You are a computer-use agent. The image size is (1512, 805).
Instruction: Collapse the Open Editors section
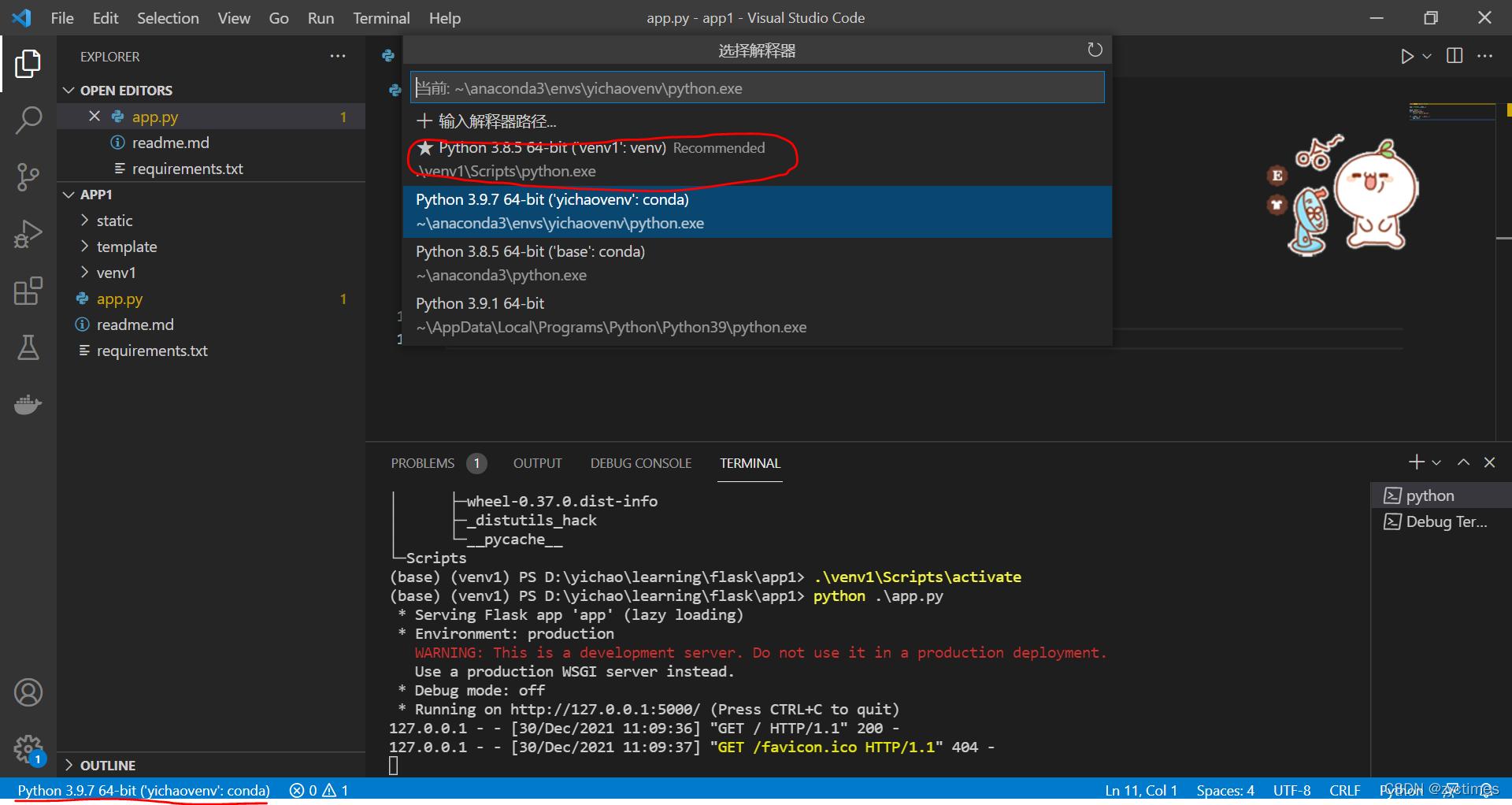[x=69, y=91]
